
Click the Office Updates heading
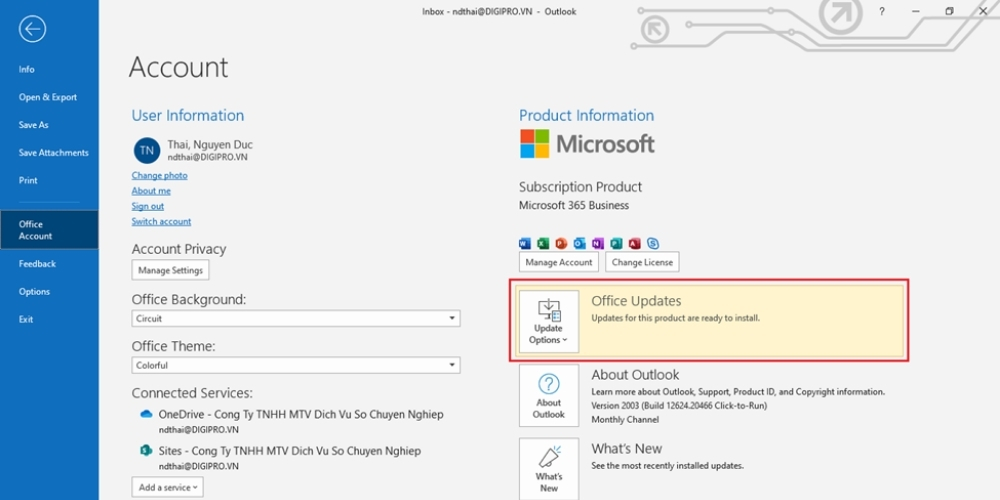coord(636,301)
